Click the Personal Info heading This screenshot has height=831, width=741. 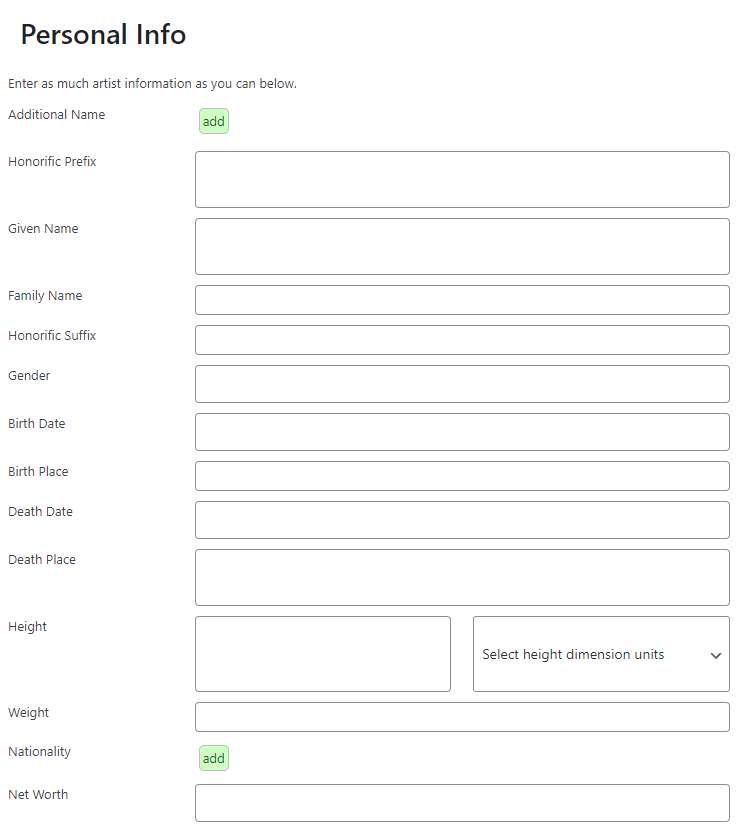pos(103,35)
